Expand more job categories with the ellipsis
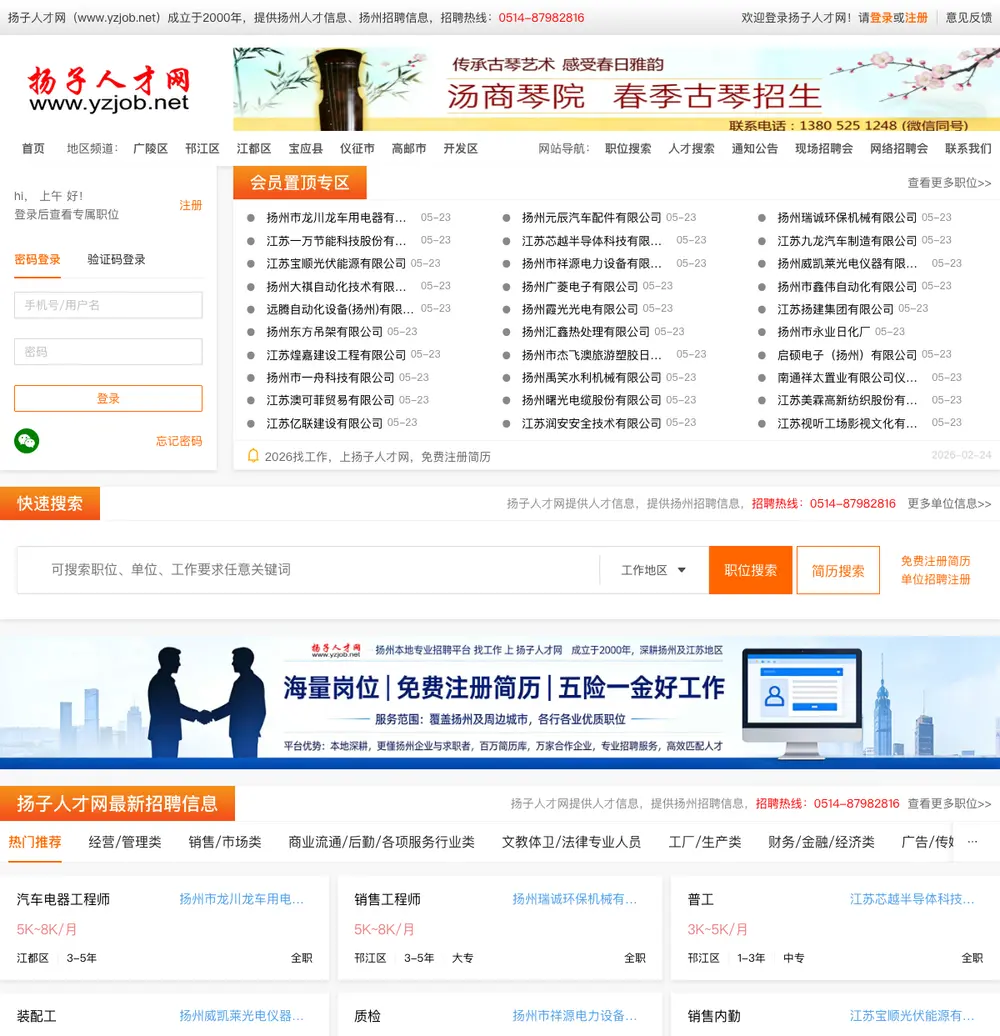The height and width of the screenshot is (1036, 1000). coord(972,842)
